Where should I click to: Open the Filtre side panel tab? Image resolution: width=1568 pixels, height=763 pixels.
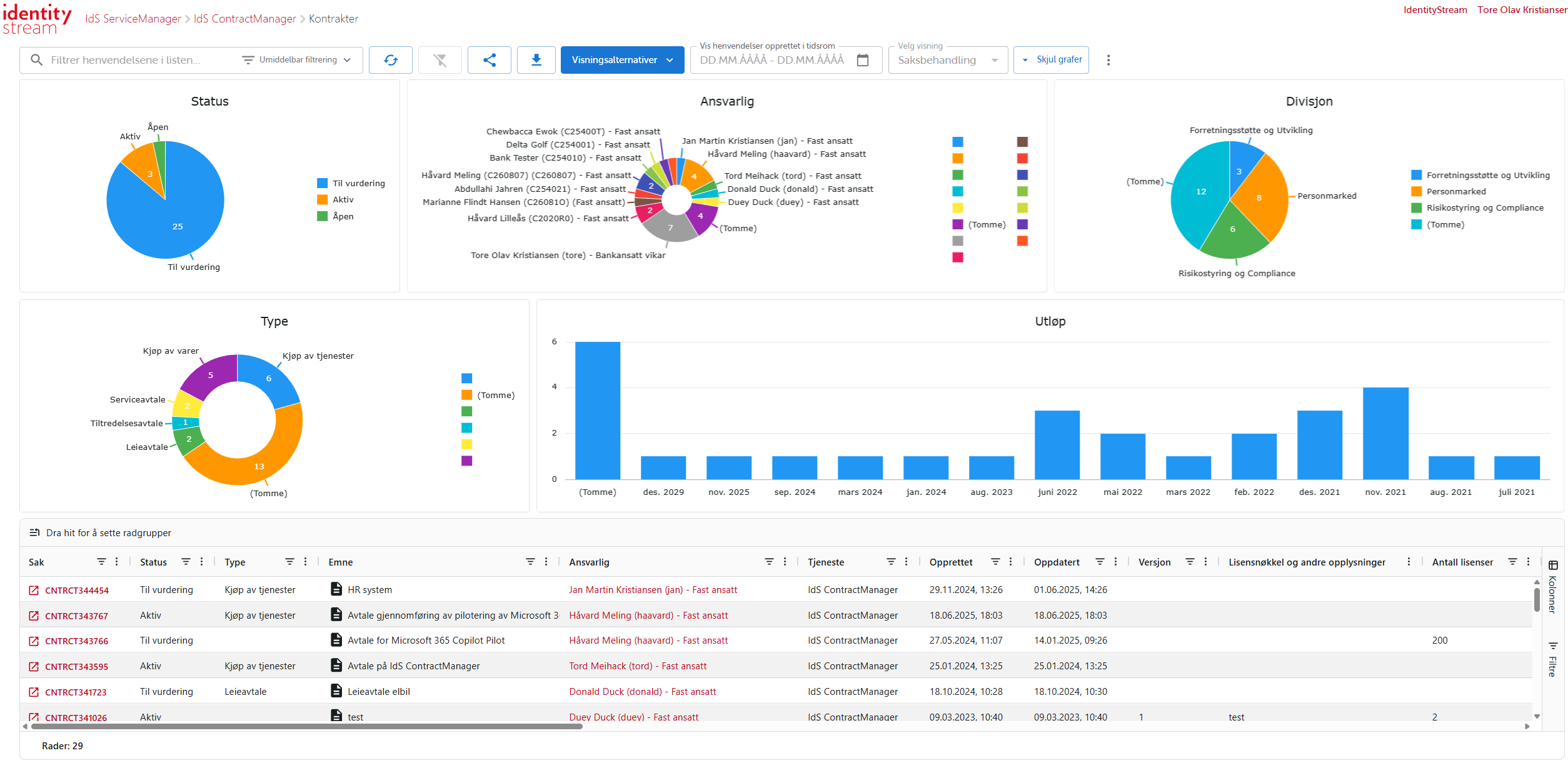click(x=1552, y=659)
